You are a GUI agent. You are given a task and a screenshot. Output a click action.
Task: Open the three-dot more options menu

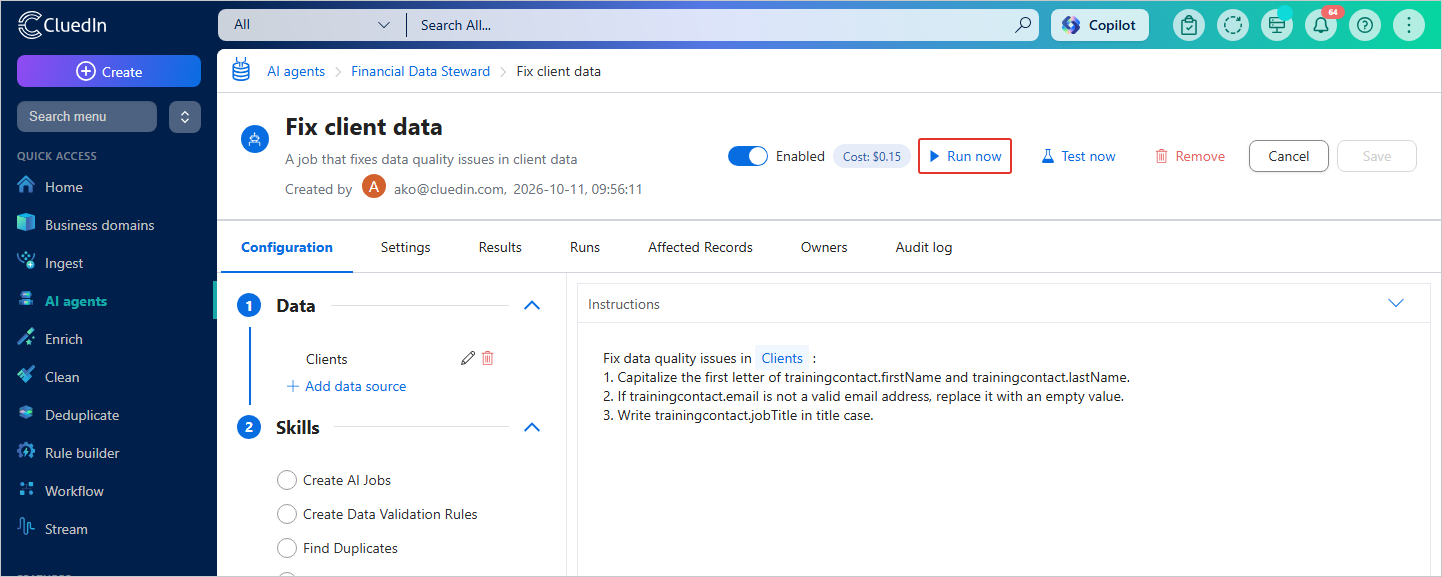tap(1409, 25)
